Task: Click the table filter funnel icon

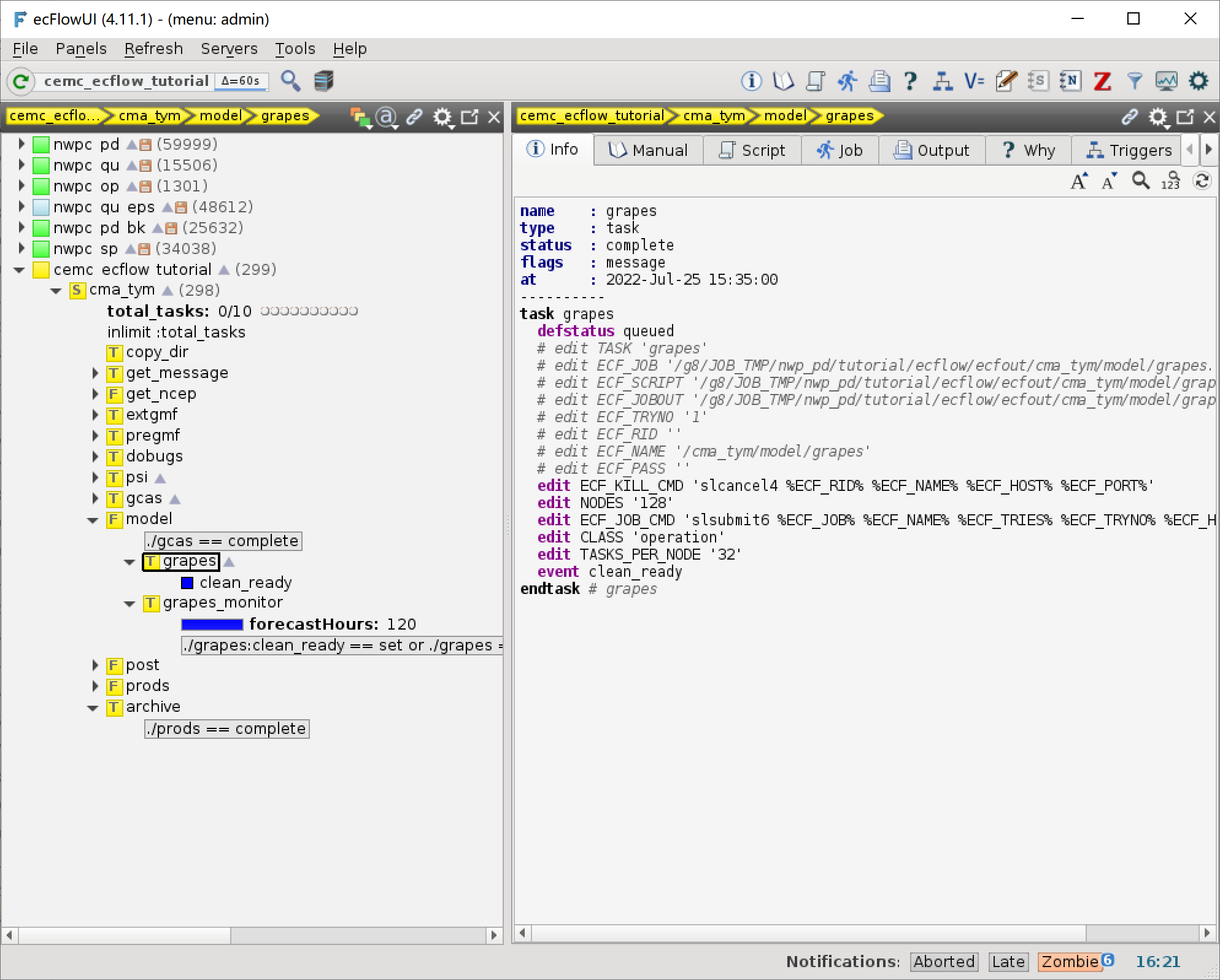Action: pos(1135,81)
